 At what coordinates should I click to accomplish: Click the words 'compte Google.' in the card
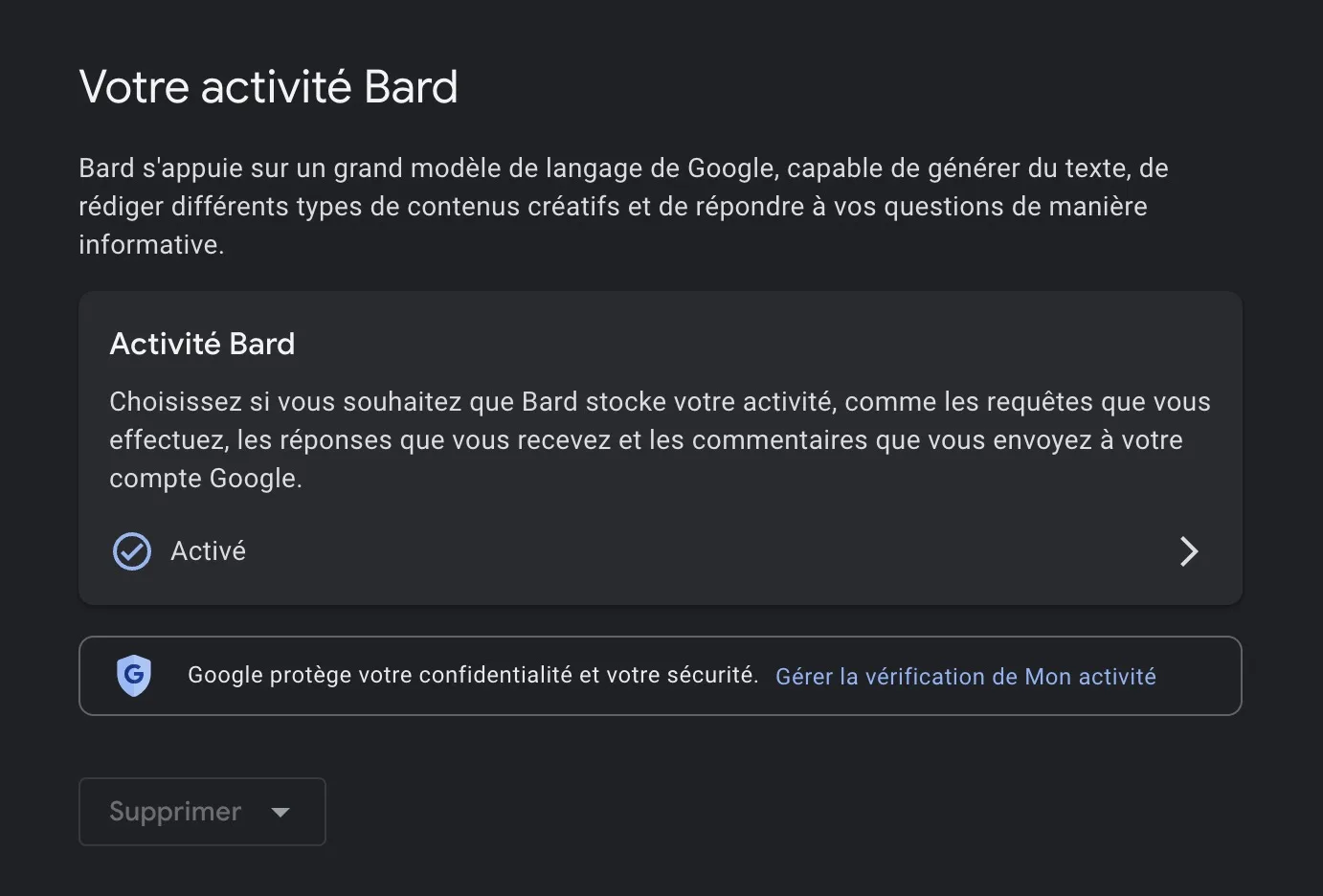[x=205, y=479]
